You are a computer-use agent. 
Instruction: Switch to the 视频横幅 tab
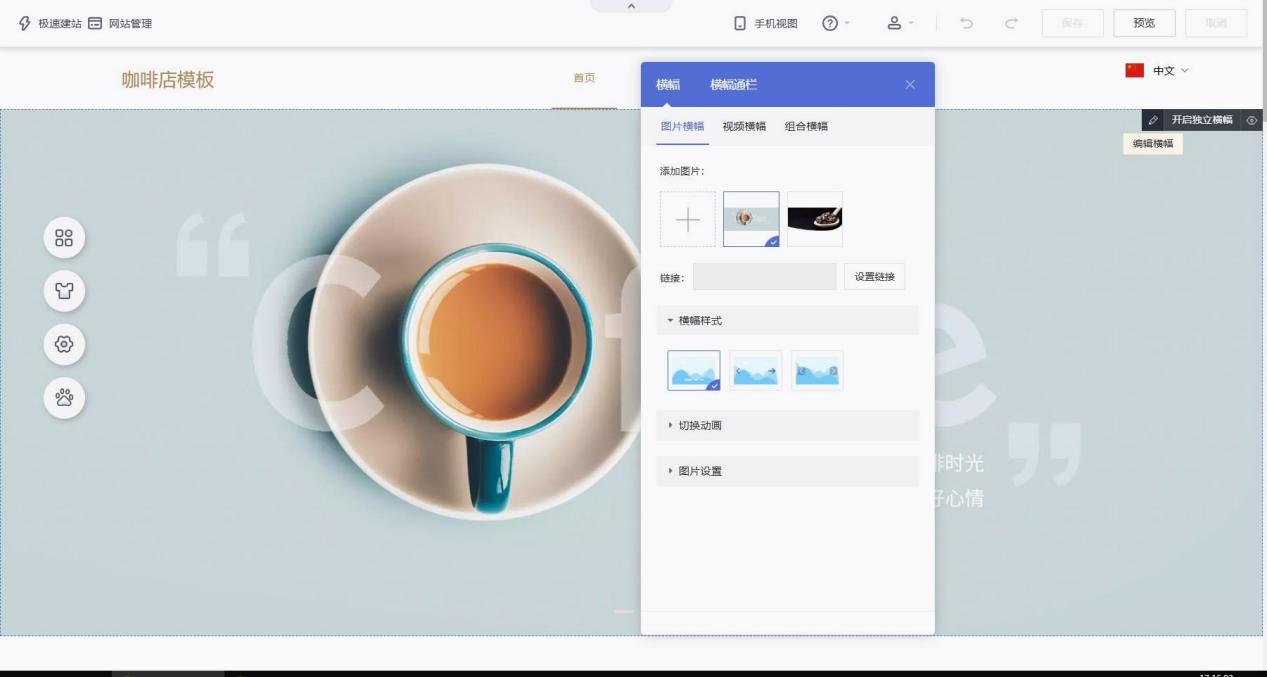point(744,126)
